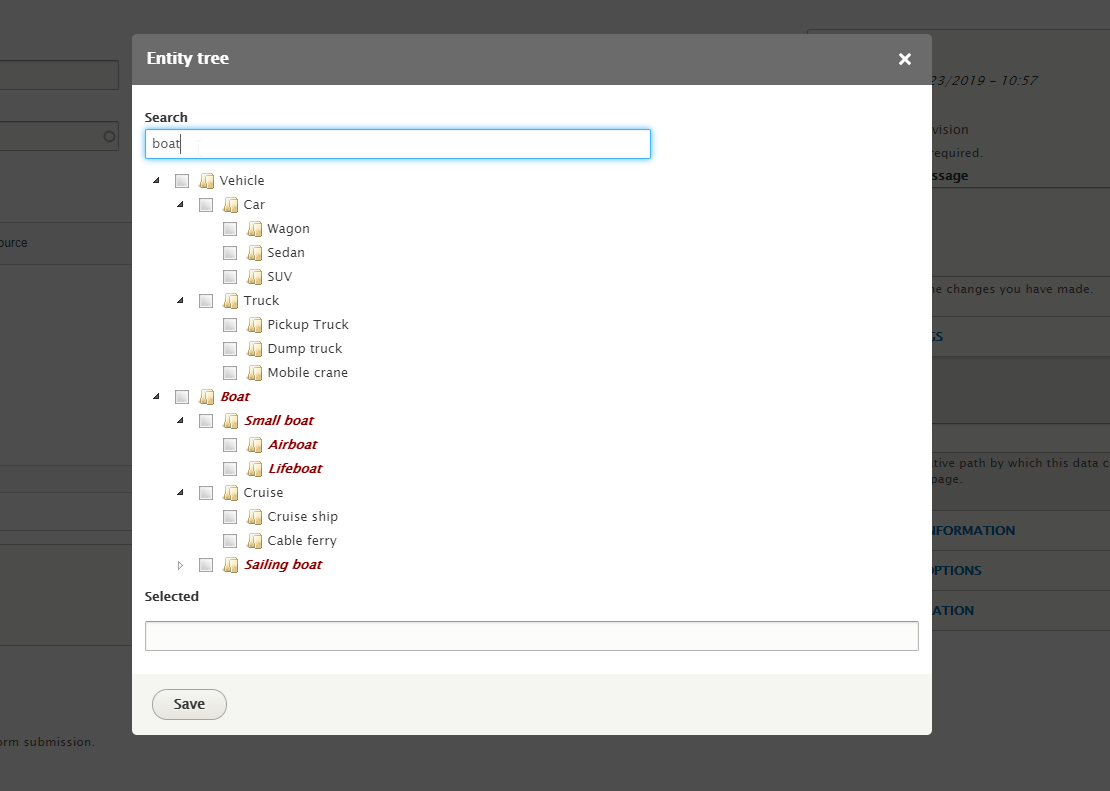
Task: Click the folder icon beside Cable ferry
Action: point(255,542)
